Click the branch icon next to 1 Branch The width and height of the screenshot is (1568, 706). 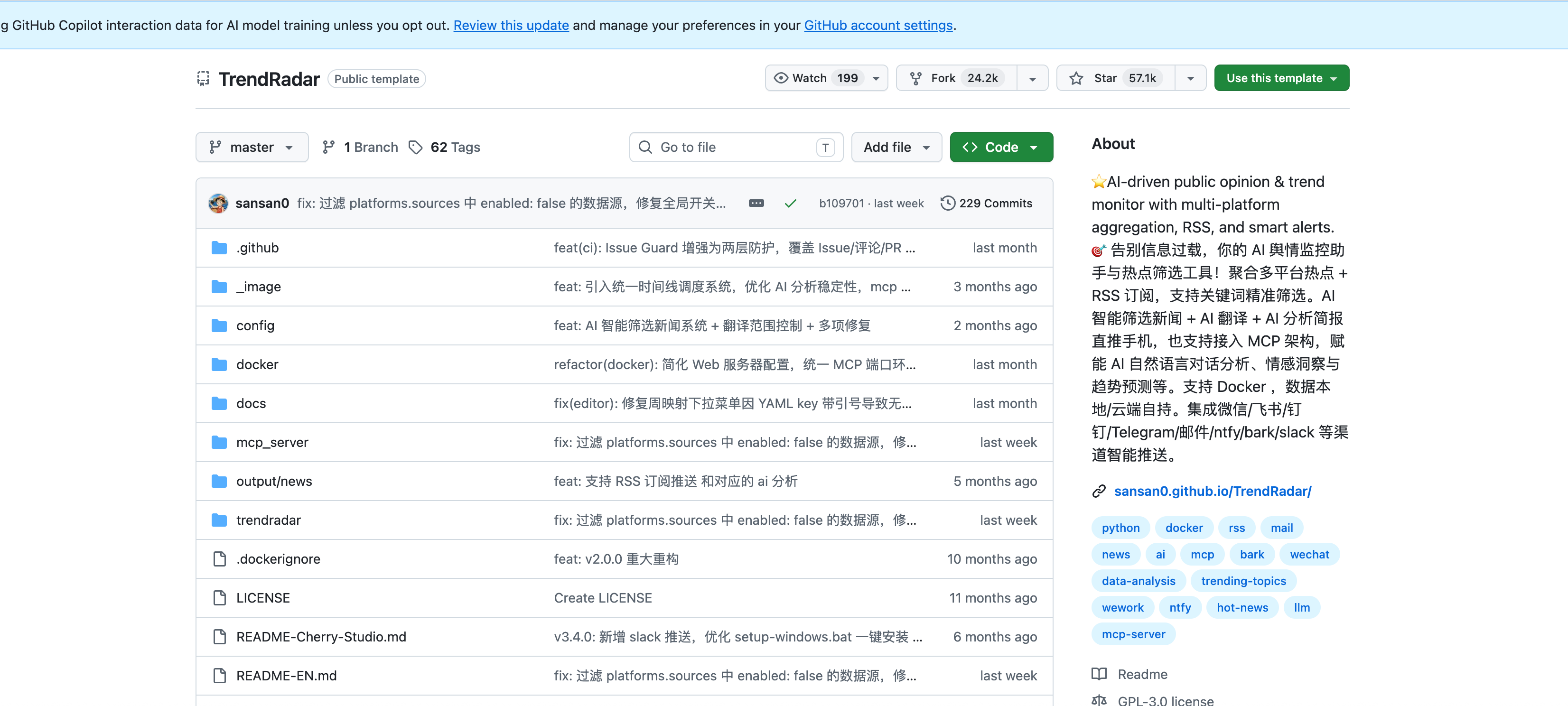point(329,147)
